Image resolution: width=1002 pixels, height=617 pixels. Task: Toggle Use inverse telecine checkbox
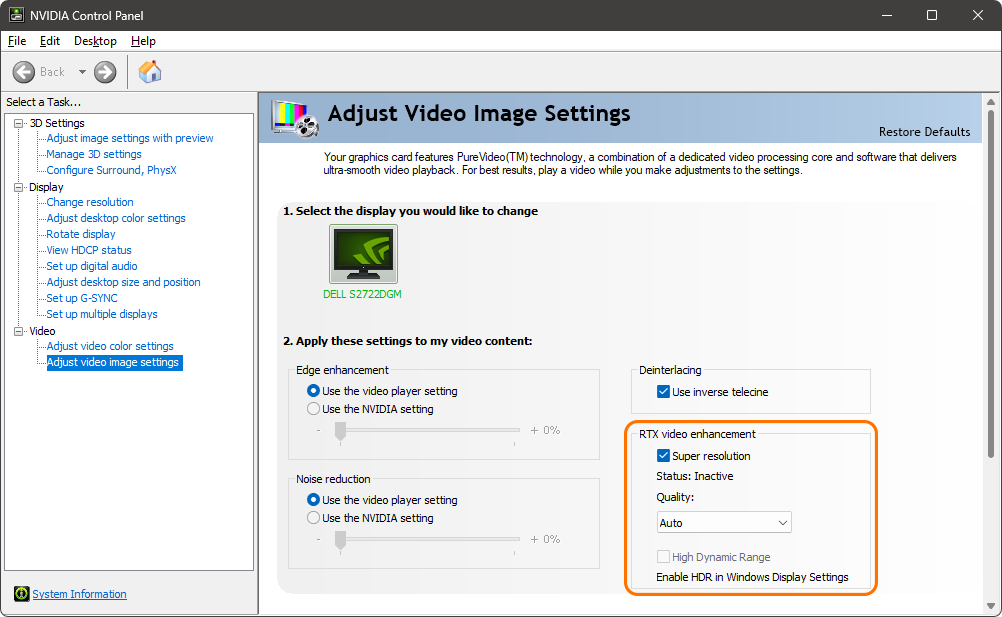tap(663, 392)
